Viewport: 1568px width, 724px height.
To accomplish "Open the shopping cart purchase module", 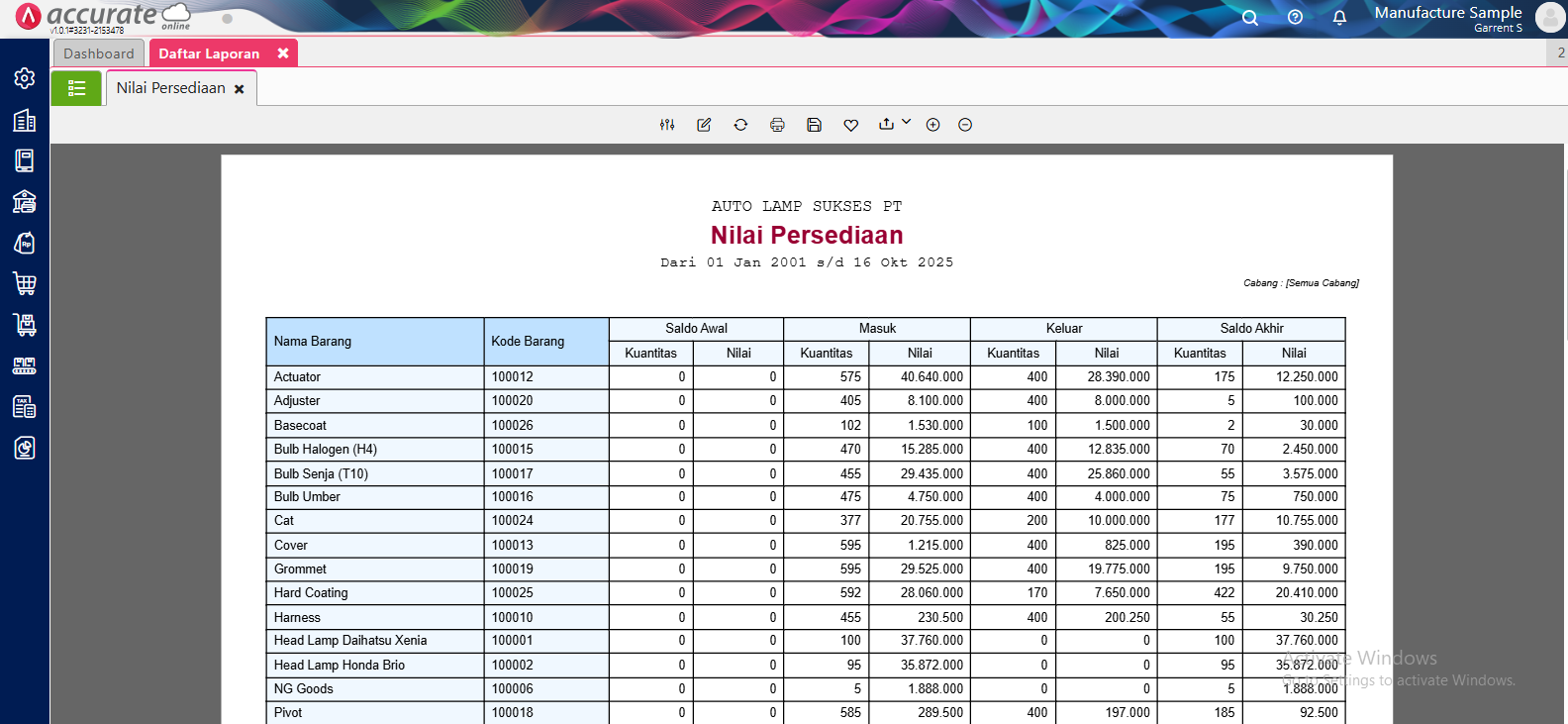I will tap(25, 284).
